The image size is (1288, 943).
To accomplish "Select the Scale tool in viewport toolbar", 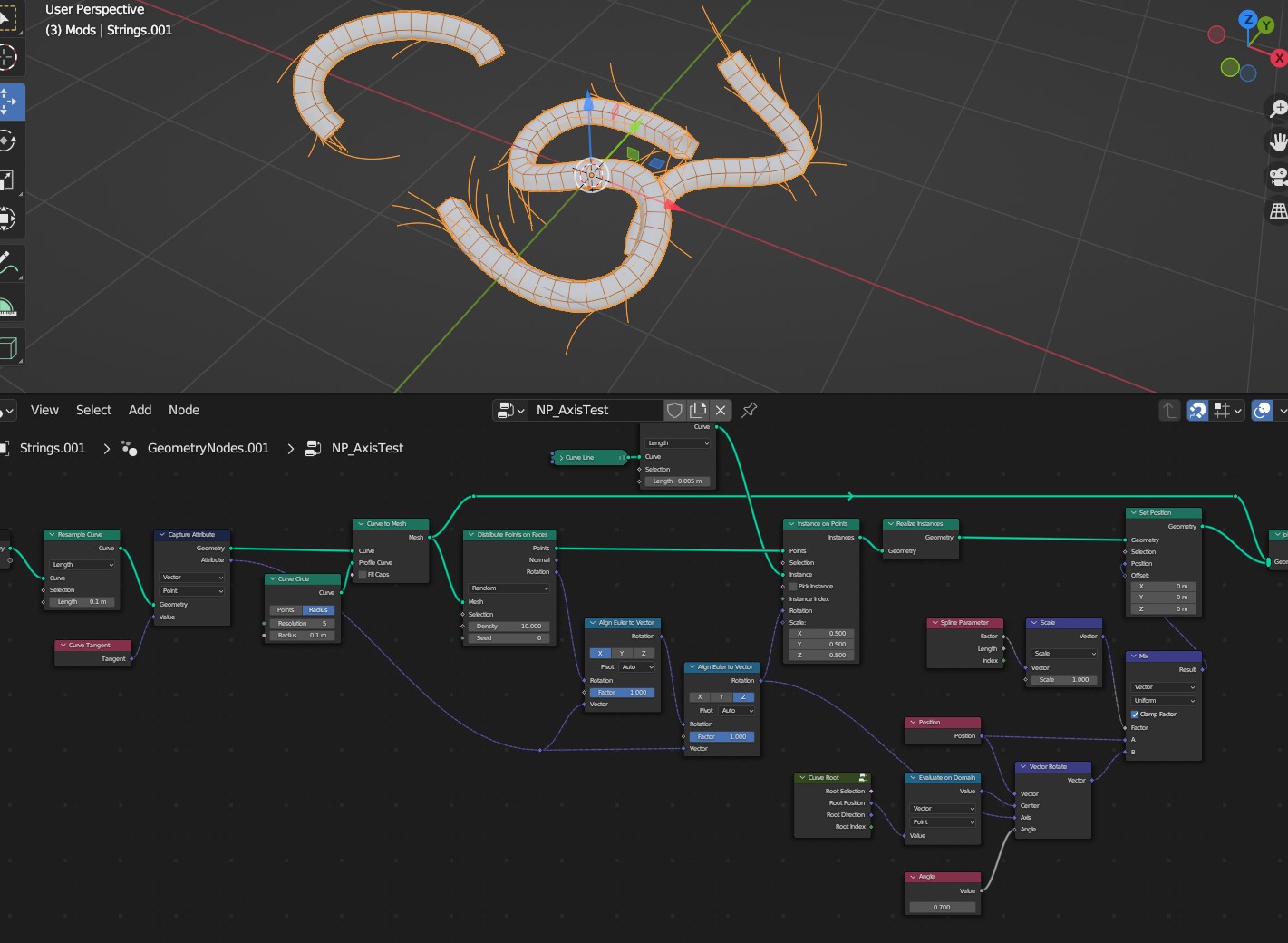I will click(x=7, y=180).
